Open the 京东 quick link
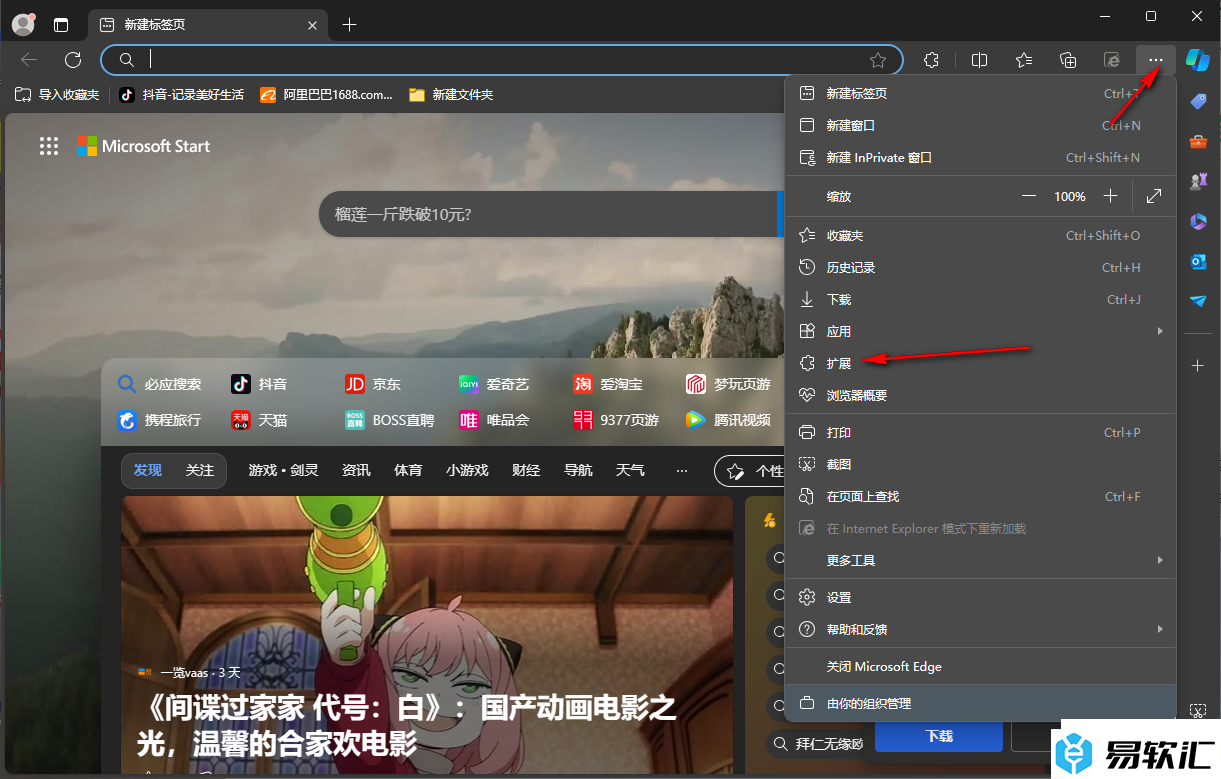 (373, 384)
